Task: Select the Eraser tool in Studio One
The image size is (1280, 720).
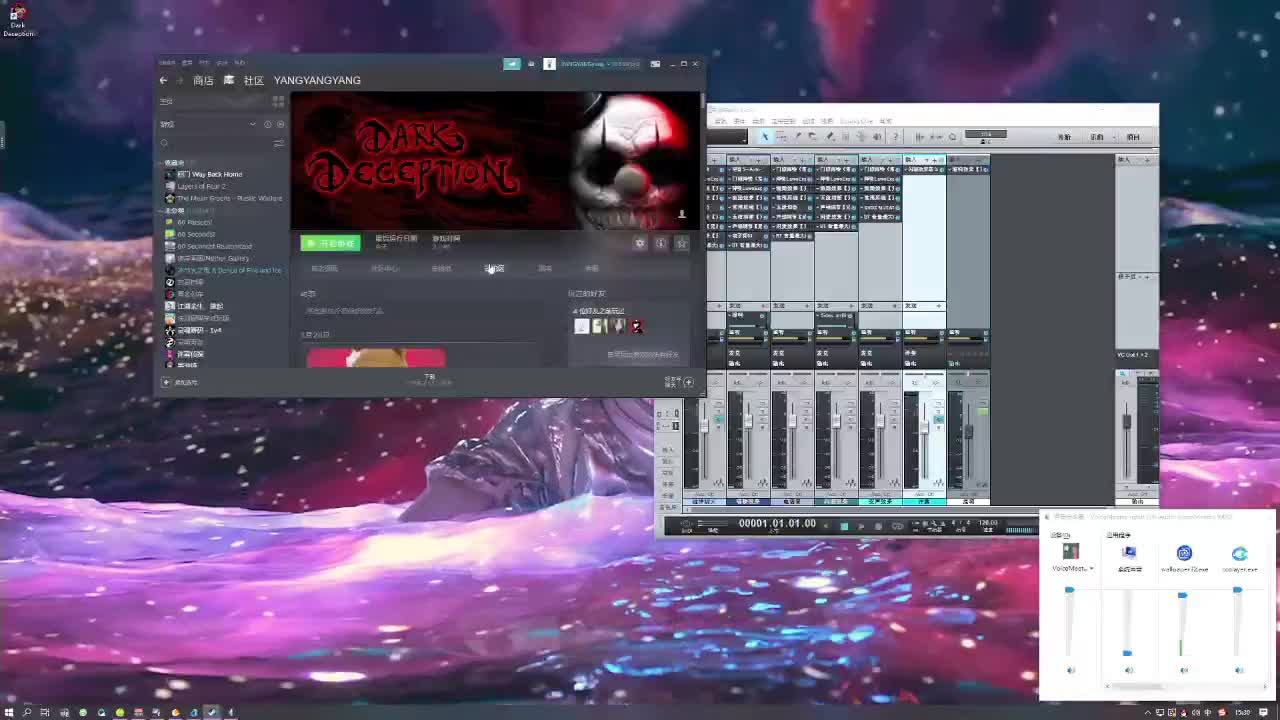Action: tap(813, 137)
